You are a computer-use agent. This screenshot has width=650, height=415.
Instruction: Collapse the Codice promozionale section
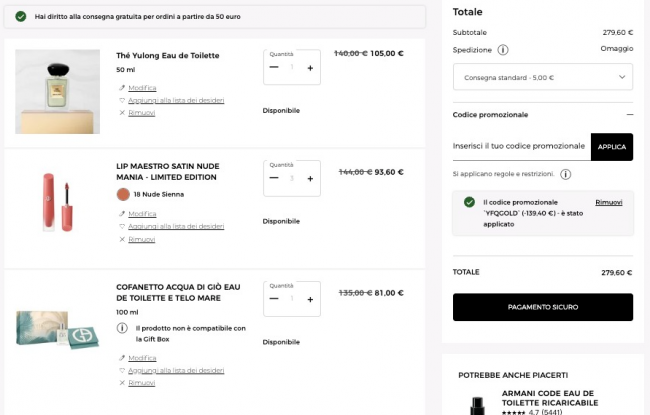point(629,115)
